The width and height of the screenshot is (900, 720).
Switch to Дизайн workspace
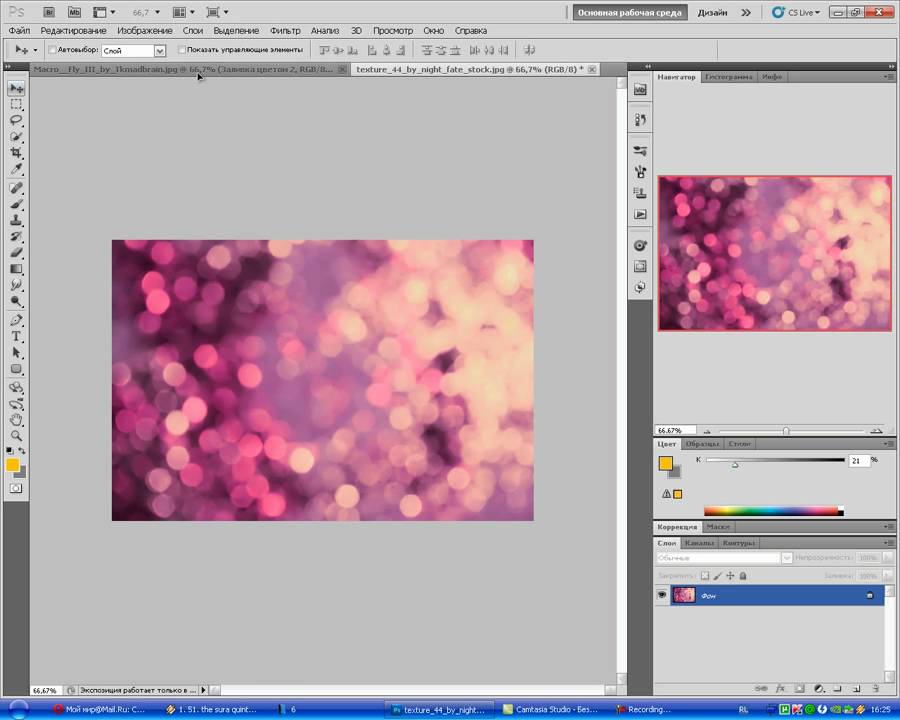coord(712,13)
